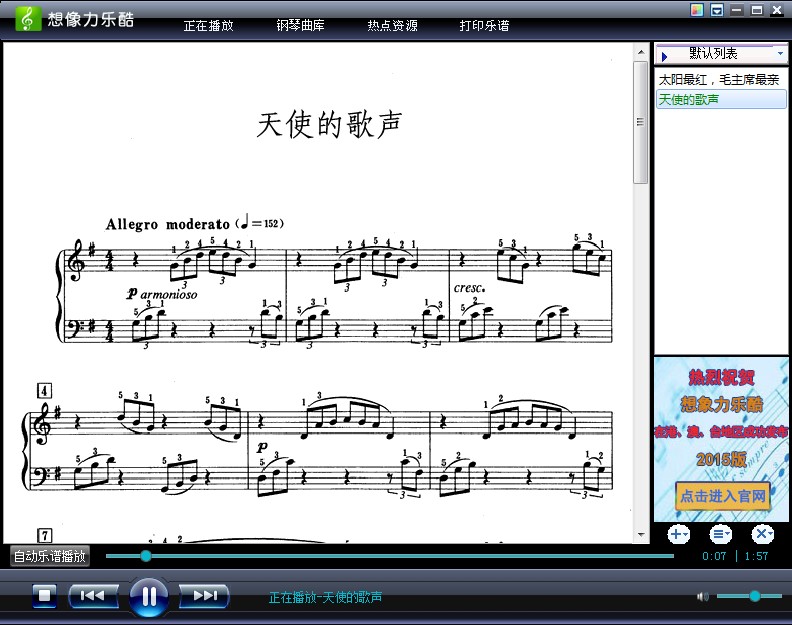The width and height of the screenshot is (792, 625).
Task: Maximize the music player window
Action: coord(757,10)
